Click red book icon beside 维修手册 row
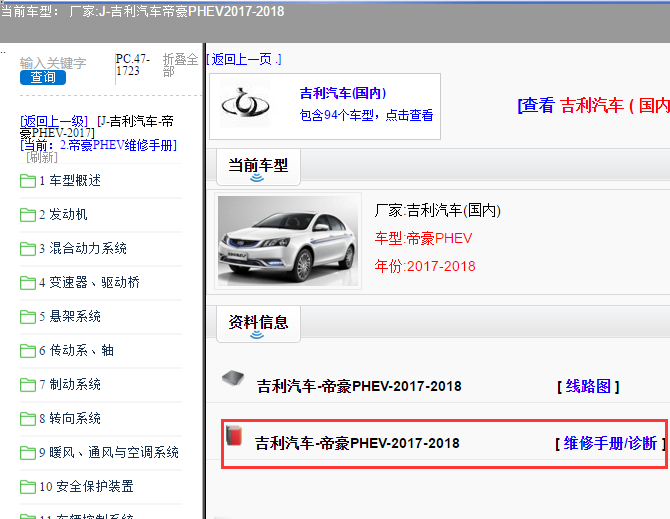The width and height of the screenshot is (670, 519). tap(234, 435)
